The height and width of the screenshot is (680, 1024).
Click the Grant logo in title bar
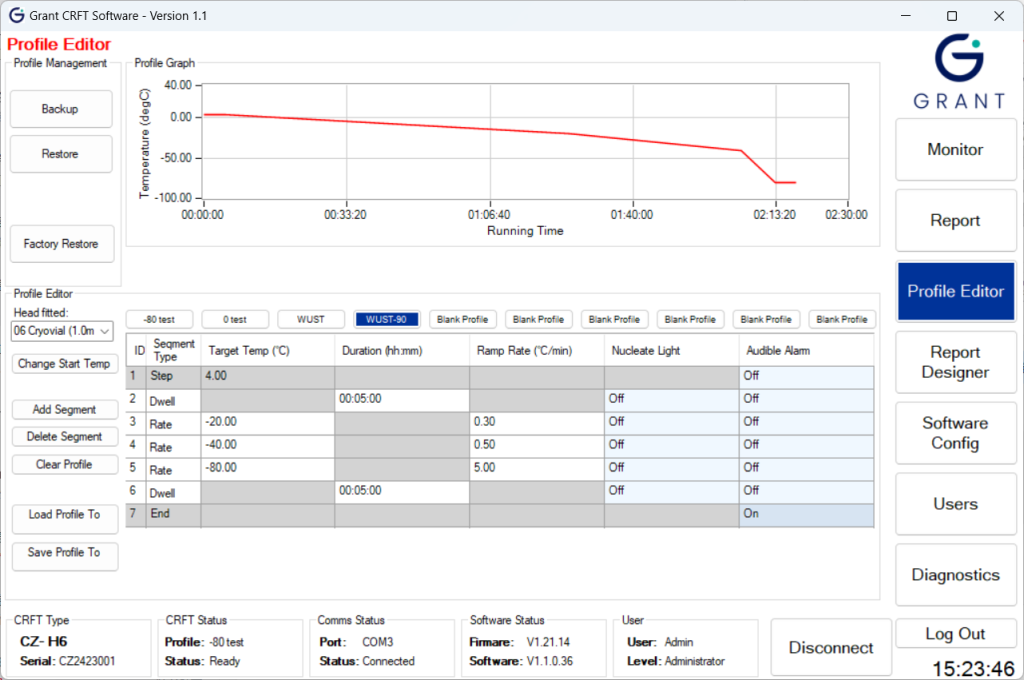16,16
